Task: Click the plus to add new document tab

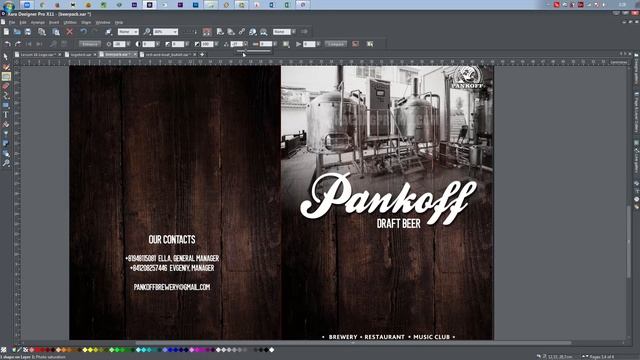Action: pos(202,54)
